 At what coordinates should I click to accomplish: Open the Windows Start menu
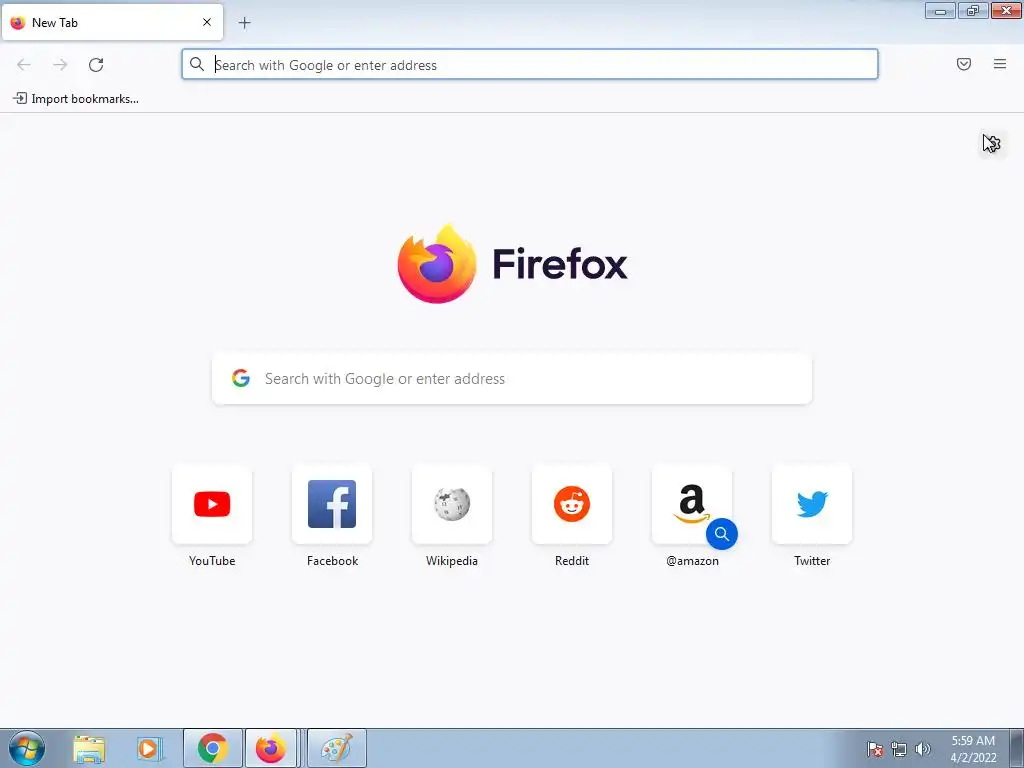pos(27,748)
